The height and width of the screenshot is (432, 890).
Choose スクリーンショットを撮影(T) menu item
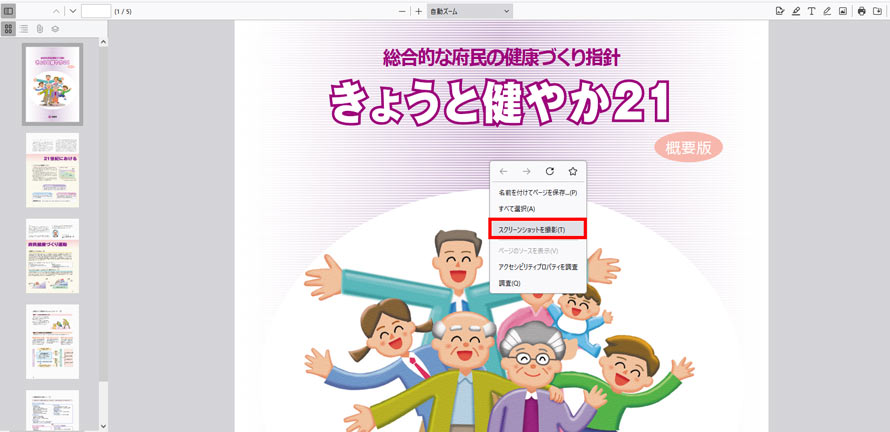pos(537,229)
